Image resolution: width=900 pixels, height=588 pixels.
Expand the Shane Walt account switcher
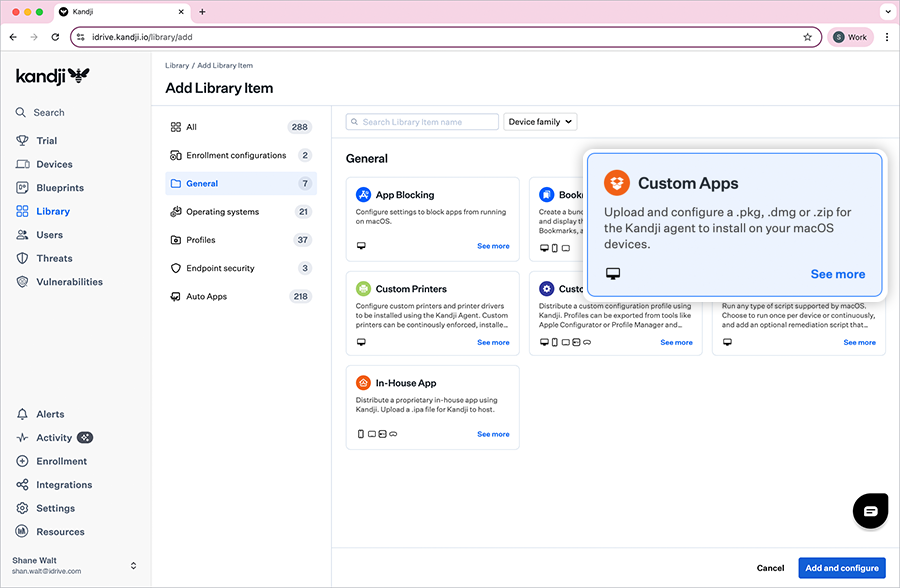pos(133,566)
